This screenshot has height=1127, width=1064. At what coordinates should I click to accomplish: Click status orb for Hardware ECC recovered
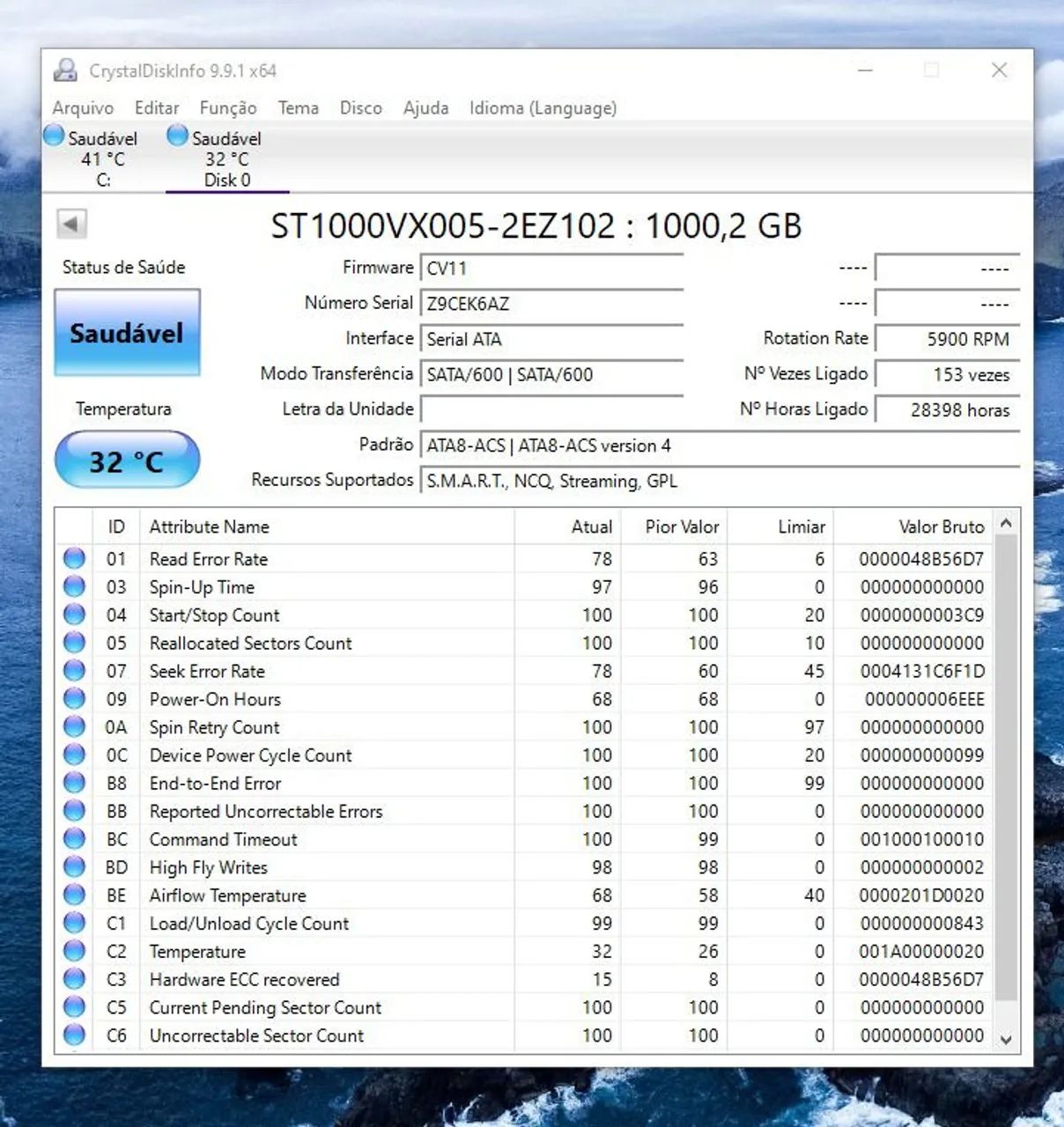tap(74, 979)
